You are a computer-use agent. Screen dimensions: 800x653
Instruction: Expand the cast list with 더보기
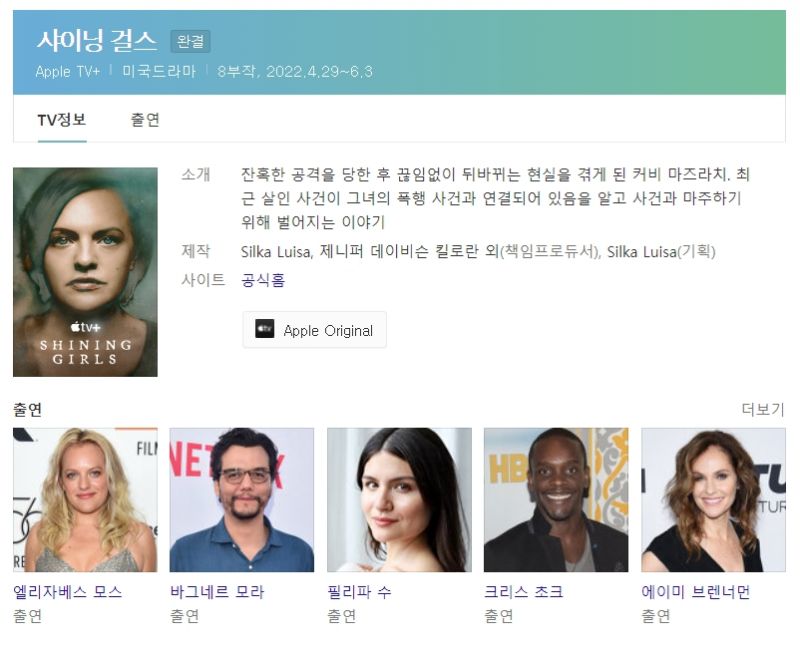click(762, 409)
